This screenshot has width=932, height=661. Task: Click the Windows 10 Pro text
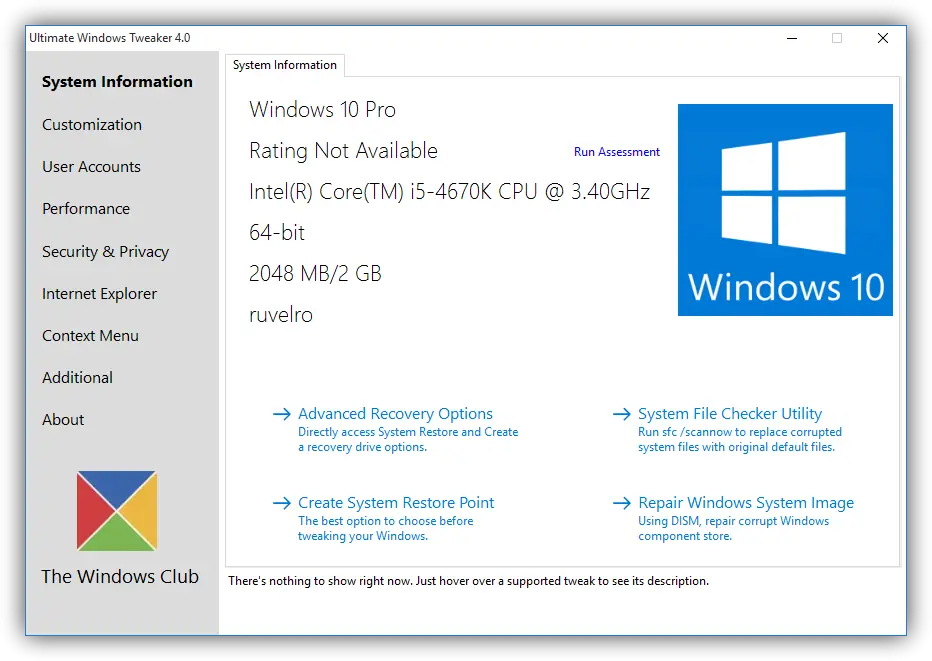click(x=322, y=109)
